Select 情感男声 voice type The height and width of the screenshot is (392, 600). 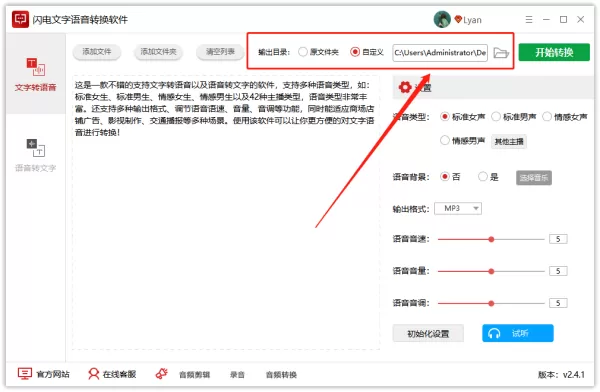pyautogui.click(x=462, y=141)
